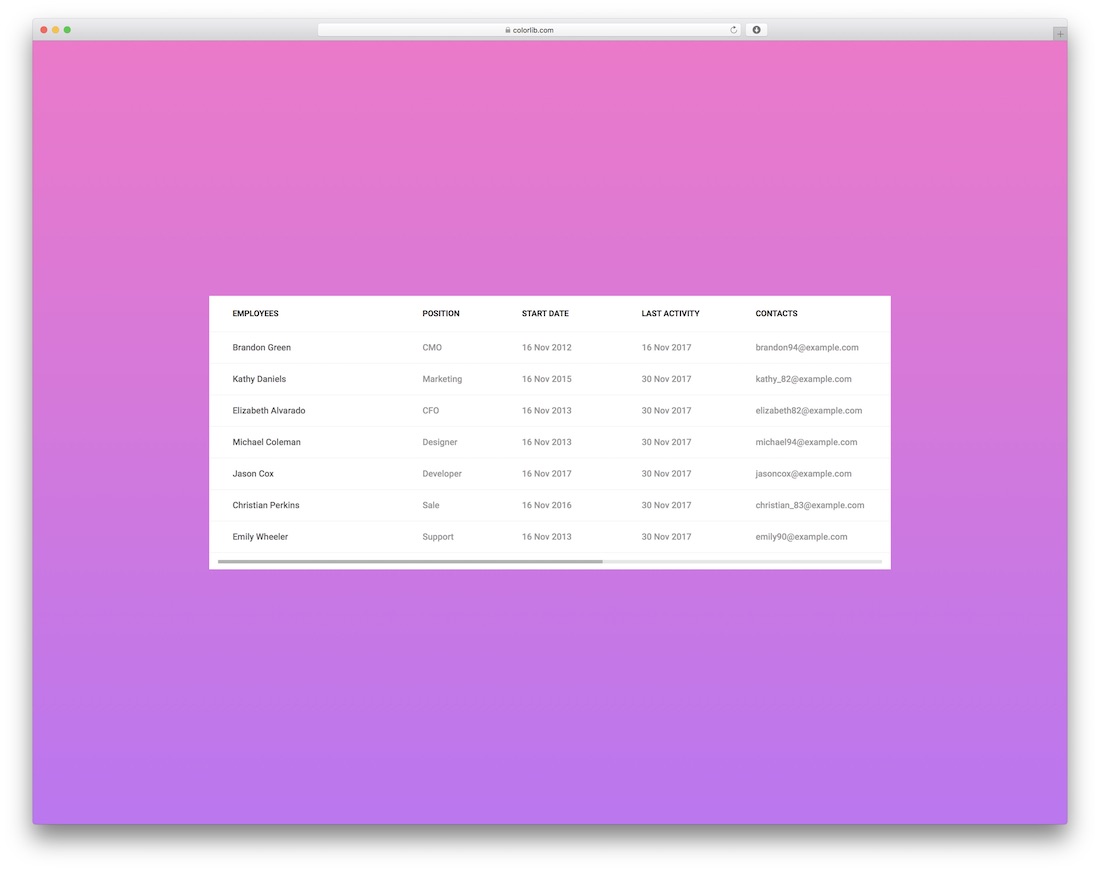Click the Support position cell
Viewport: 1100px width, 871px height.
point(438,537)
